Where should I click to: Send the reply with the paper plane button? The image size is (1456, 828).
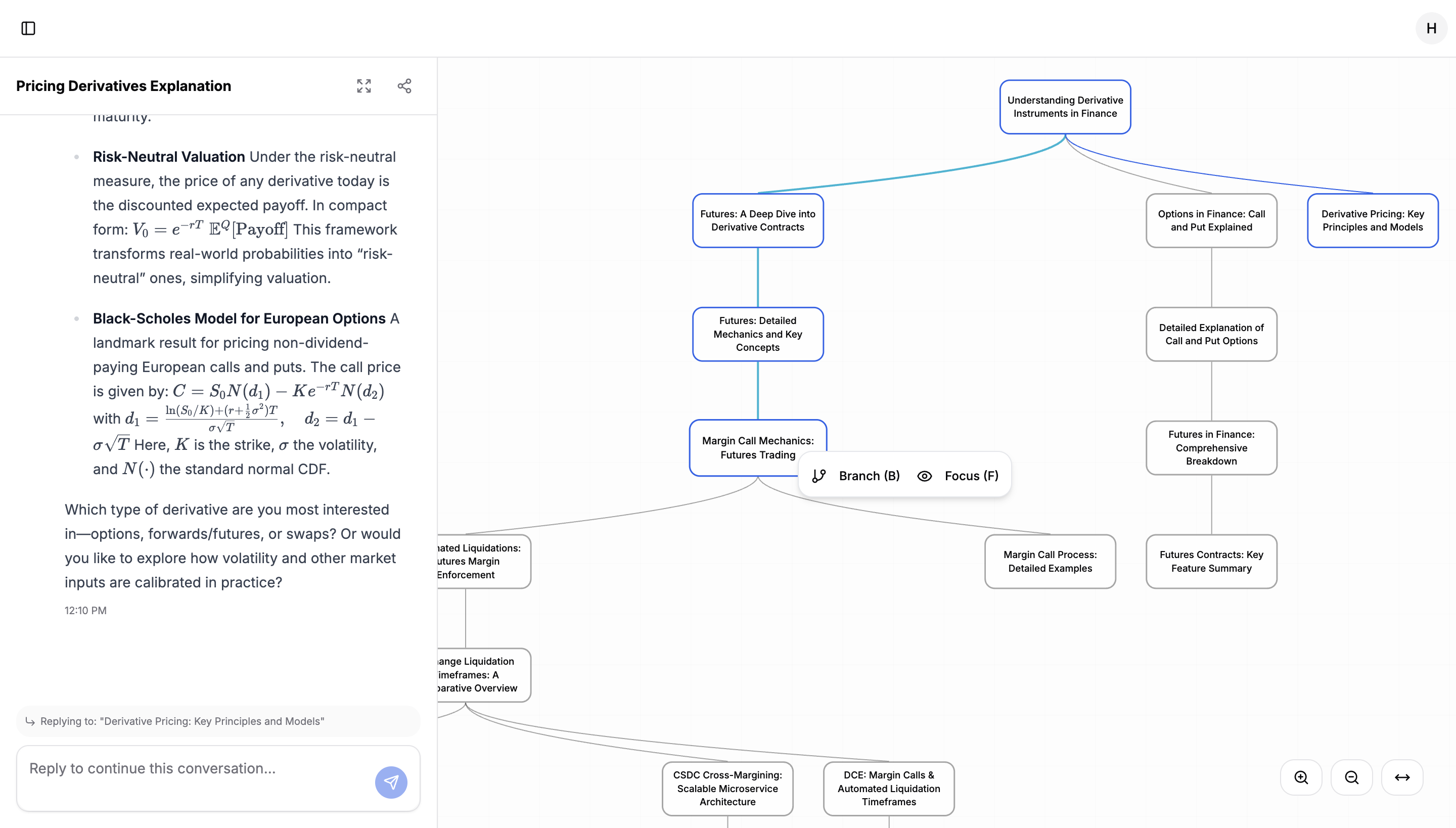click(391, 783)
